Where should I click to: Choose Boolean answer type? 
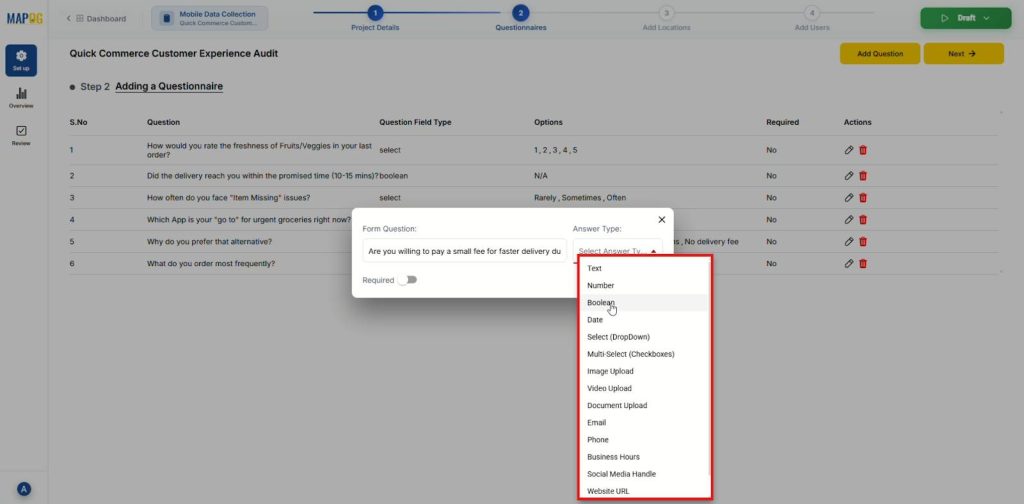point(643,302)
